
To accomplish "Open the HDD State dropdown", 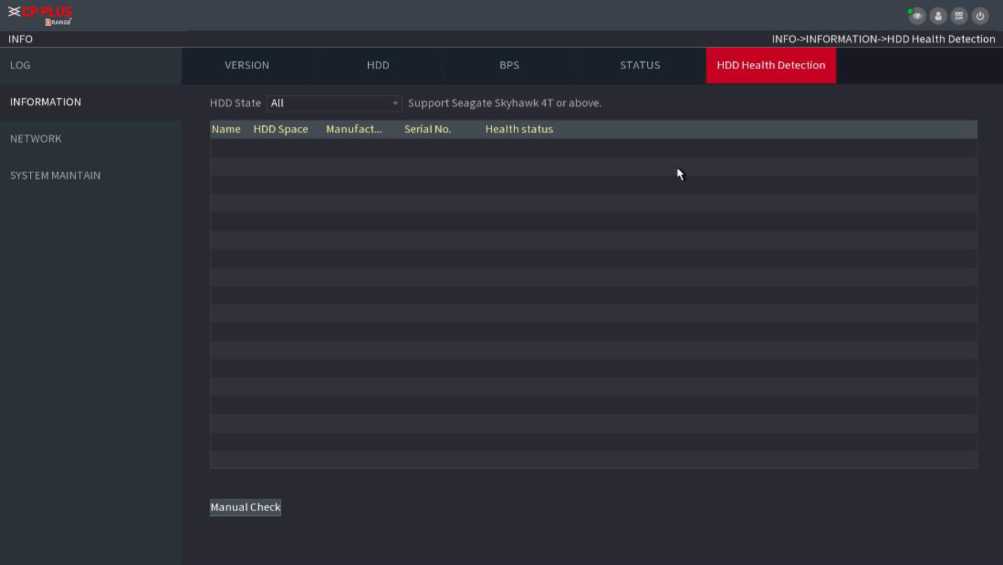I will (x=334, y=103).
